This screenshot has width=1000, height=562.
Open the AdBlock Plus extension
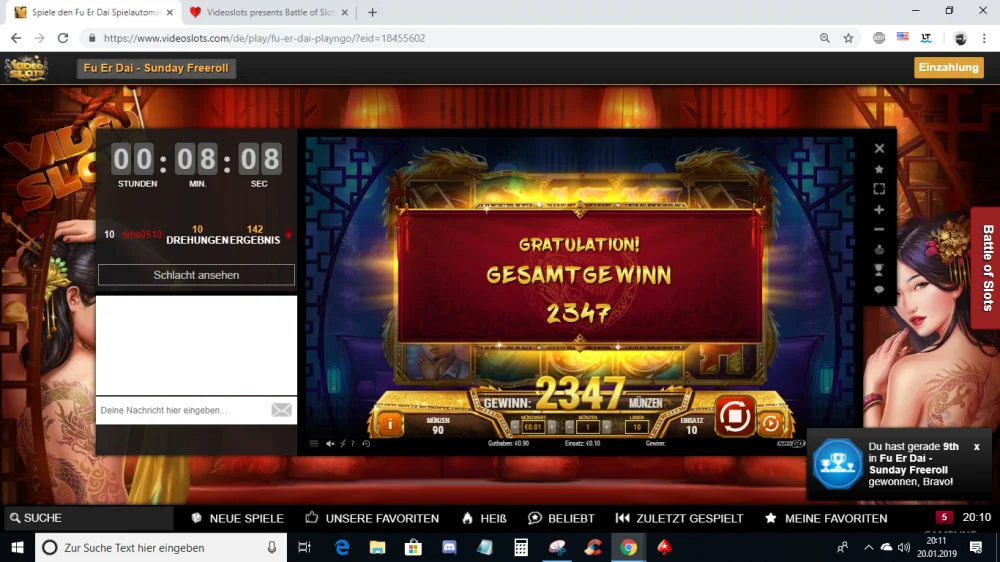pos(879,38)
